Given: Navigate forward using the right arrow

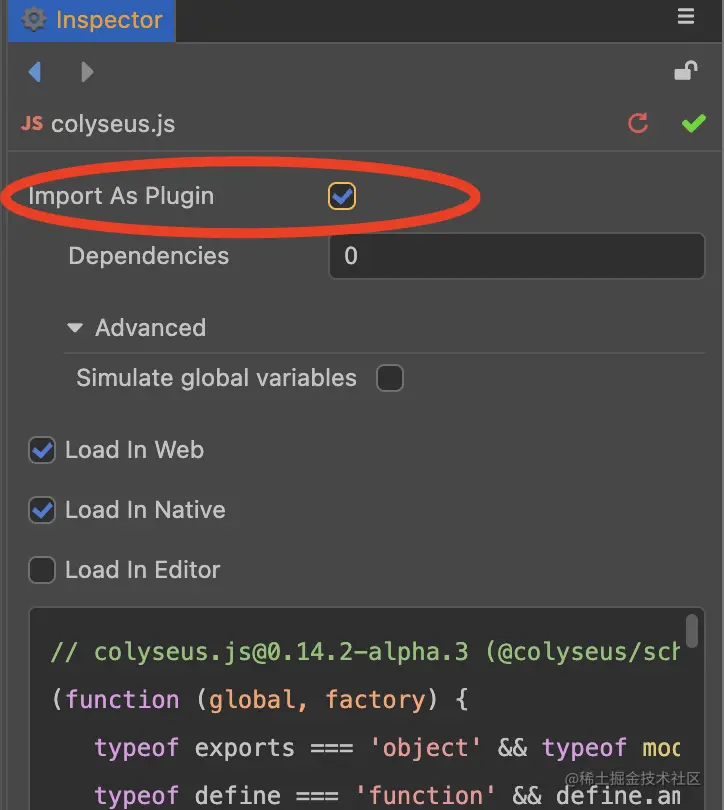Looking at the screenshot, I should pyautogui.click(x=87, y=71).
